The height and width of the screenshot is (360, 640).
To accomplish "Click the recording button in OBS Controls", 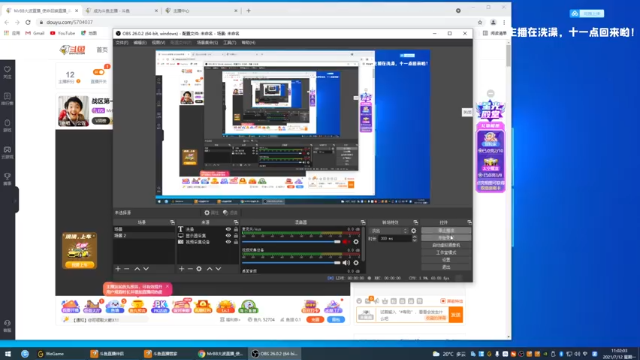I will [446, 238].
